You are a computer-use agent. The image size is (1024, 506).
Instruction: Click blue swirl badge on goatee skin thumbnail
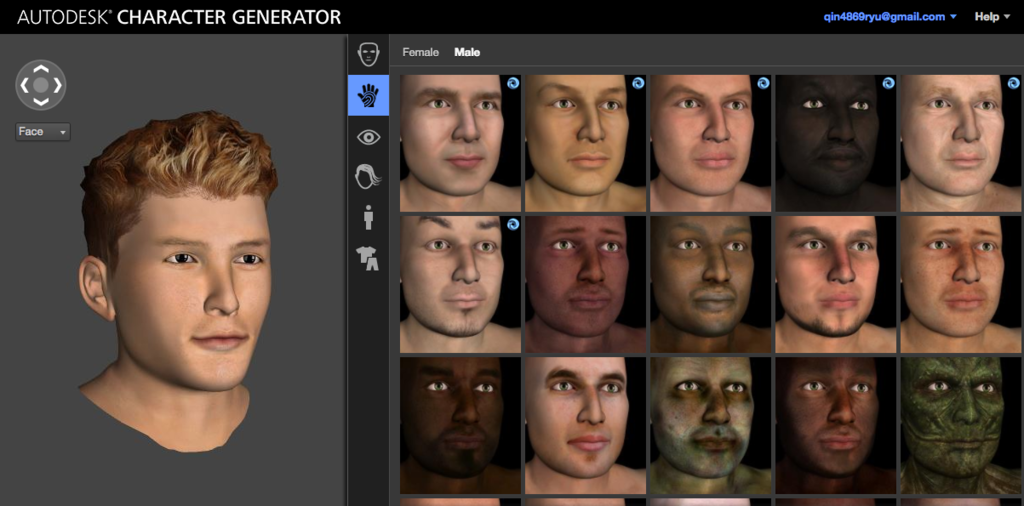513,225
